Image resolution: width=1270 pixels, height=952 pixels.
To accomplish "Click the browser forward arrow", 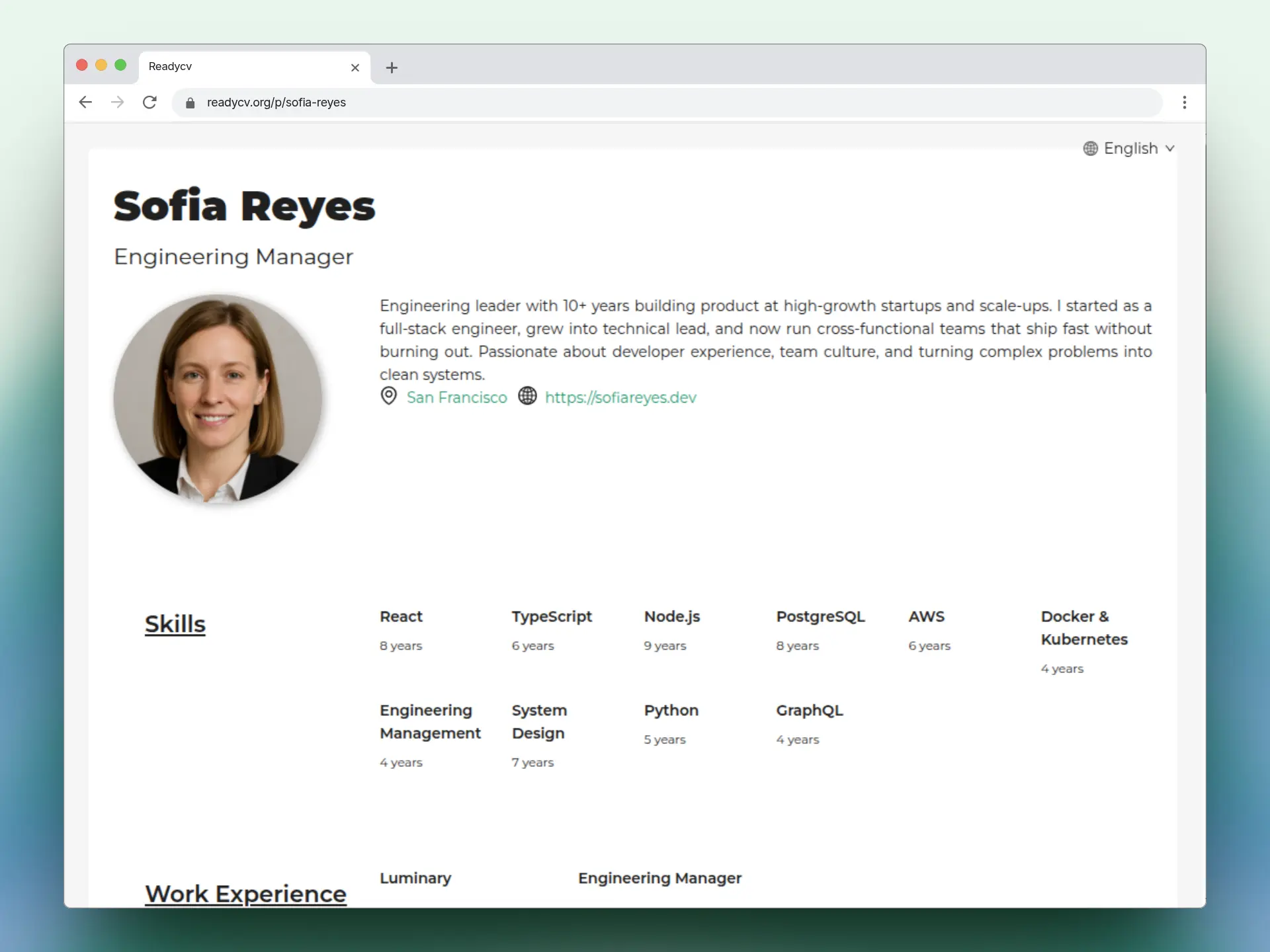I will pos(118,102).
